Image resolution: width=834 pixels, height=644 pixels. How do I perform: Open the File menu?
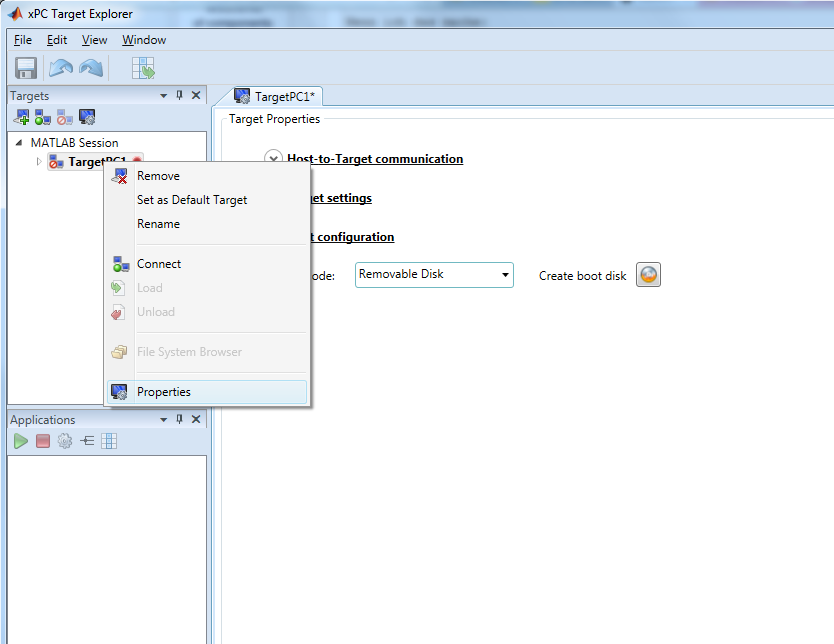pyautogui.click(x=23, y=40)
